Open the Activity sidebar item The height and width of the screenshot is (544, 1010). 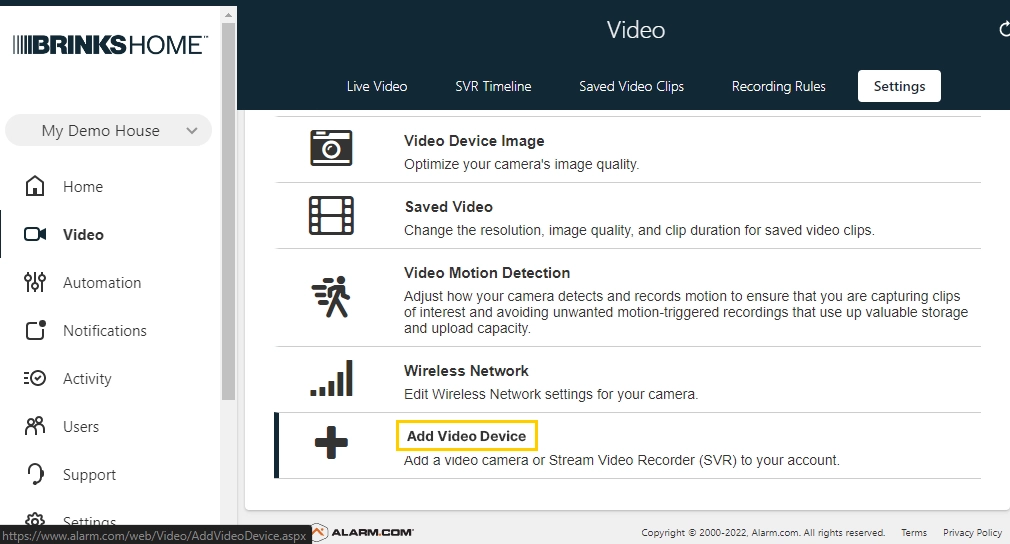tap(87, 379)
